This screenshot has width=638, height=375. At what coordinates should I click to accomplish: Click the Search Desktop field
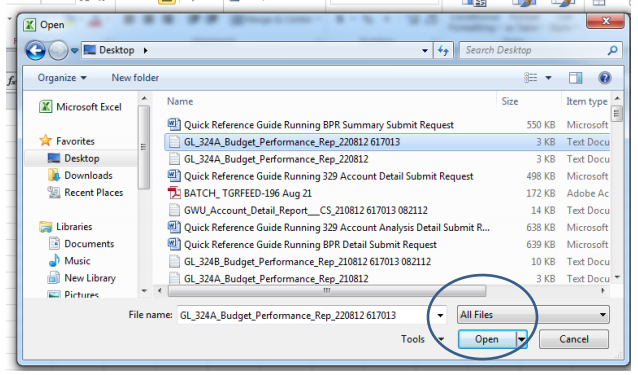tap(540, 50)
